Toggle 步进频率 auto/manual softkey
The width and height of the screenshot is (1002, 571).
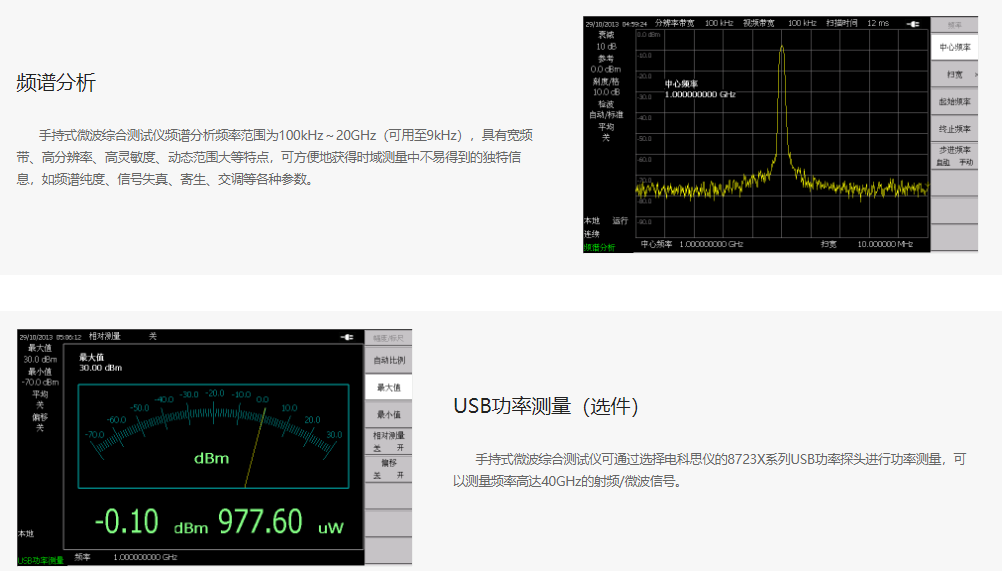954,155
